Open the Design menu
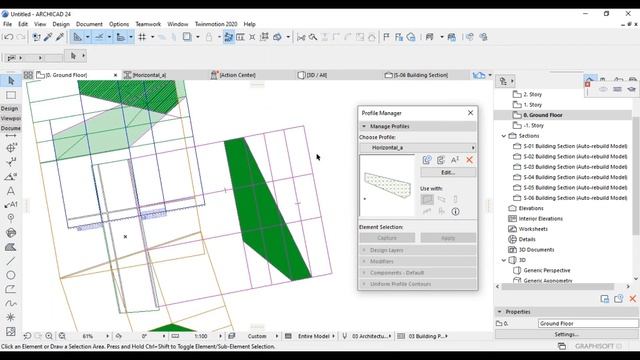Viewport: 640px width, 360px height. [x=61, y=24]
